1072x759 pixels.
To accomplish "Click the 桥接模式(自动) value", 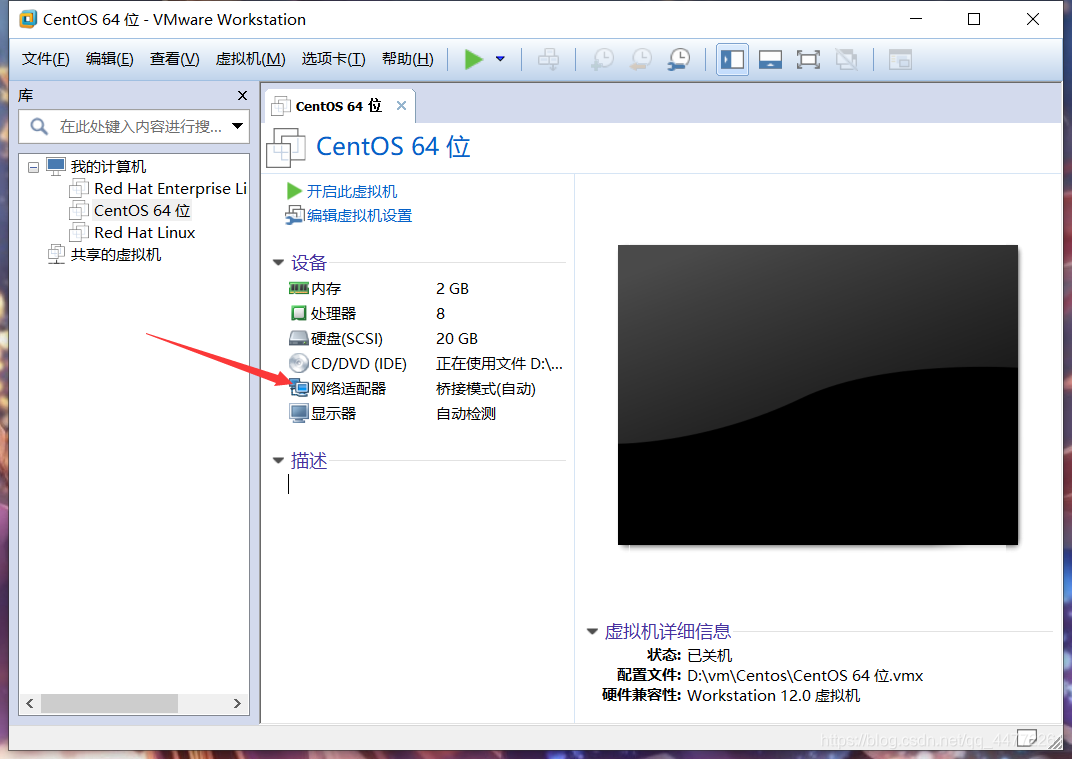I will 486,389.
